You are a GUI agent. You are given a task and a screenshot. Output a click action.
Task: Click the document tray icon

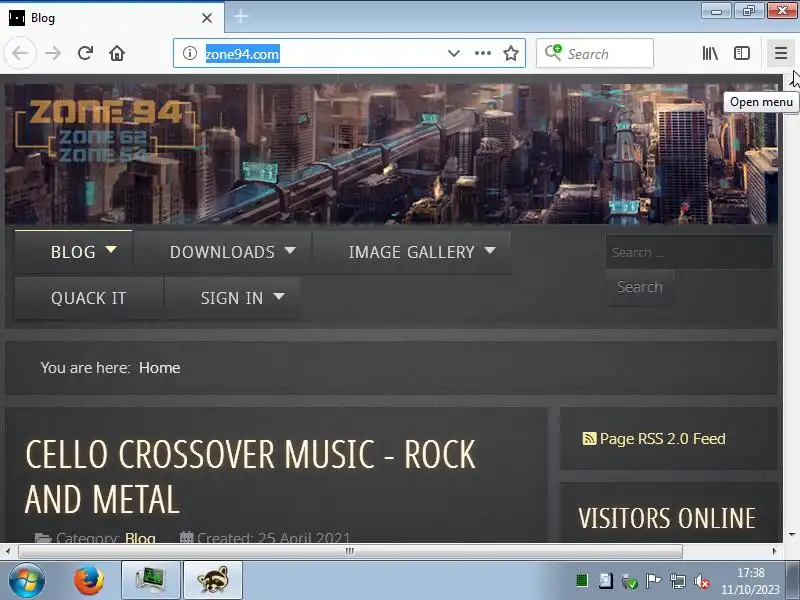606,581
